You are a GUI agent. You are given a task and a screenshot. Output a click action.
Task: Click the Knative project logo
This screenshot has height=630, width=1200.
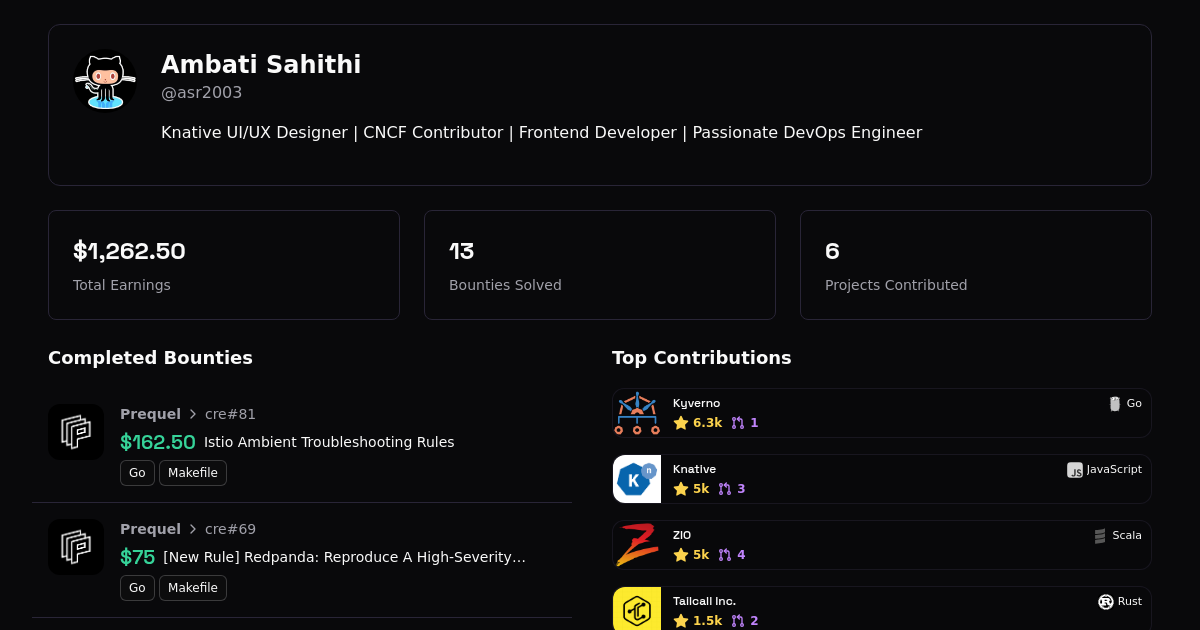637,479
